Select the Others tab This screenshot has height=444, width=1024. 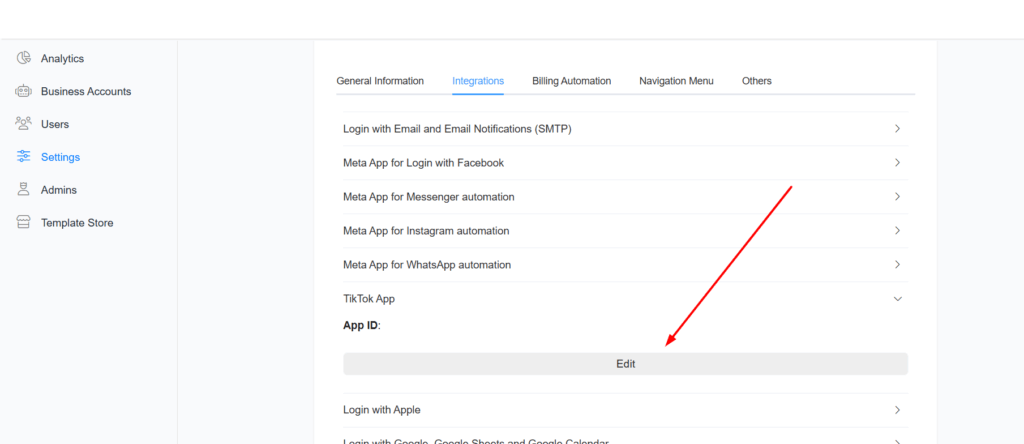[x=756, y=81]
